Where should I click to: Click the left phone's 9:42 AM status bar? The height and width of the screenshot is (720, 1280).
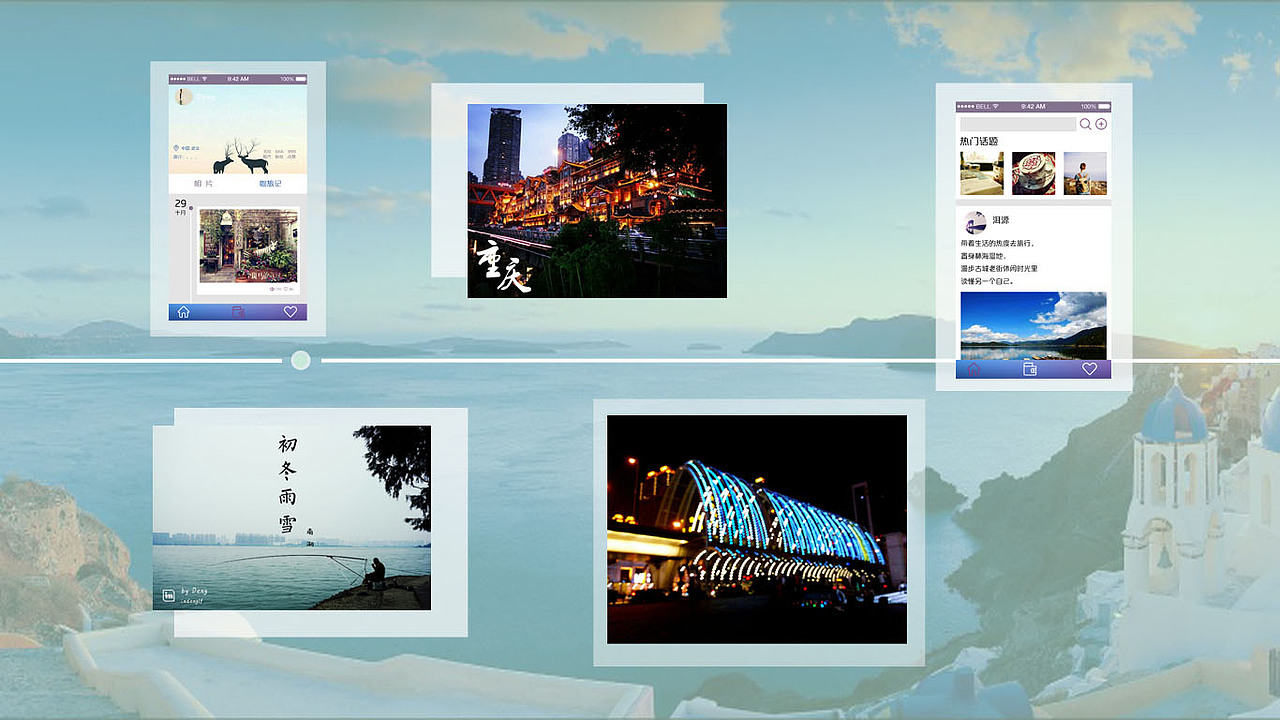238,79
